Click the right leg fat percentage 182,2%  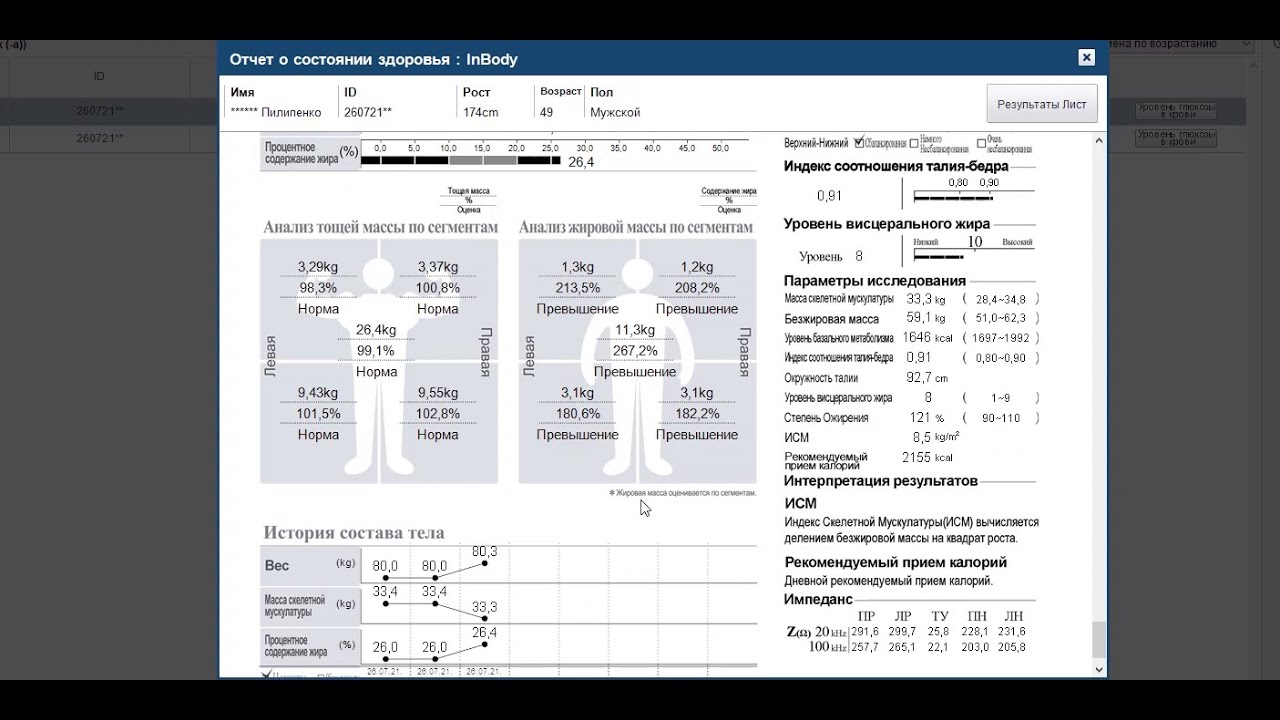tap(697, 414)
